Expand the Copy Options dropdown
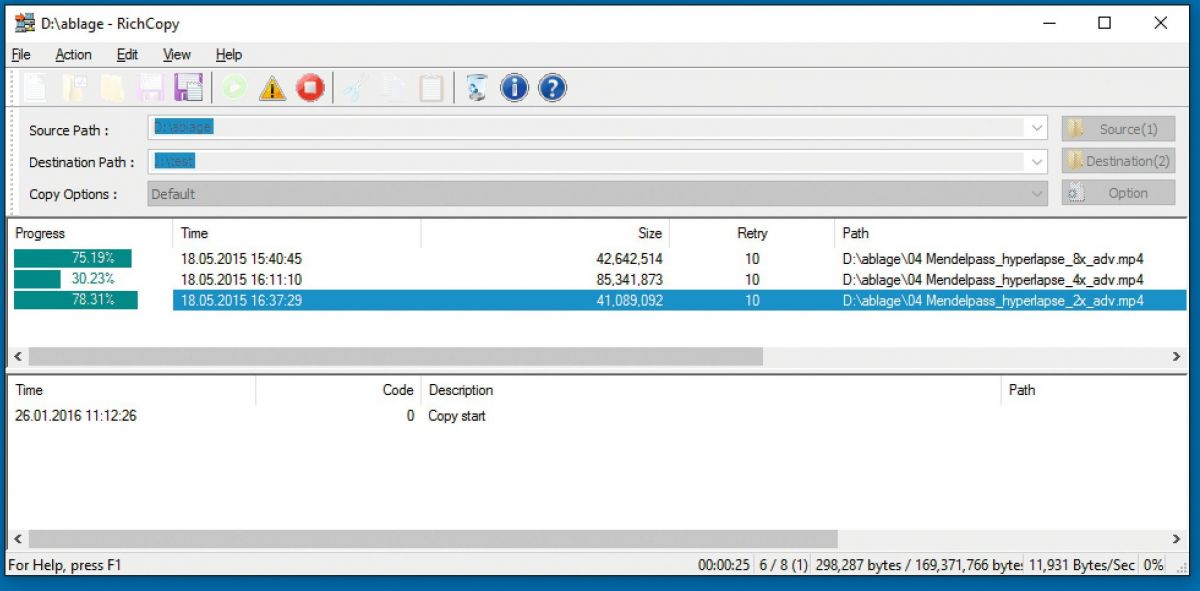 (1036, 194)
